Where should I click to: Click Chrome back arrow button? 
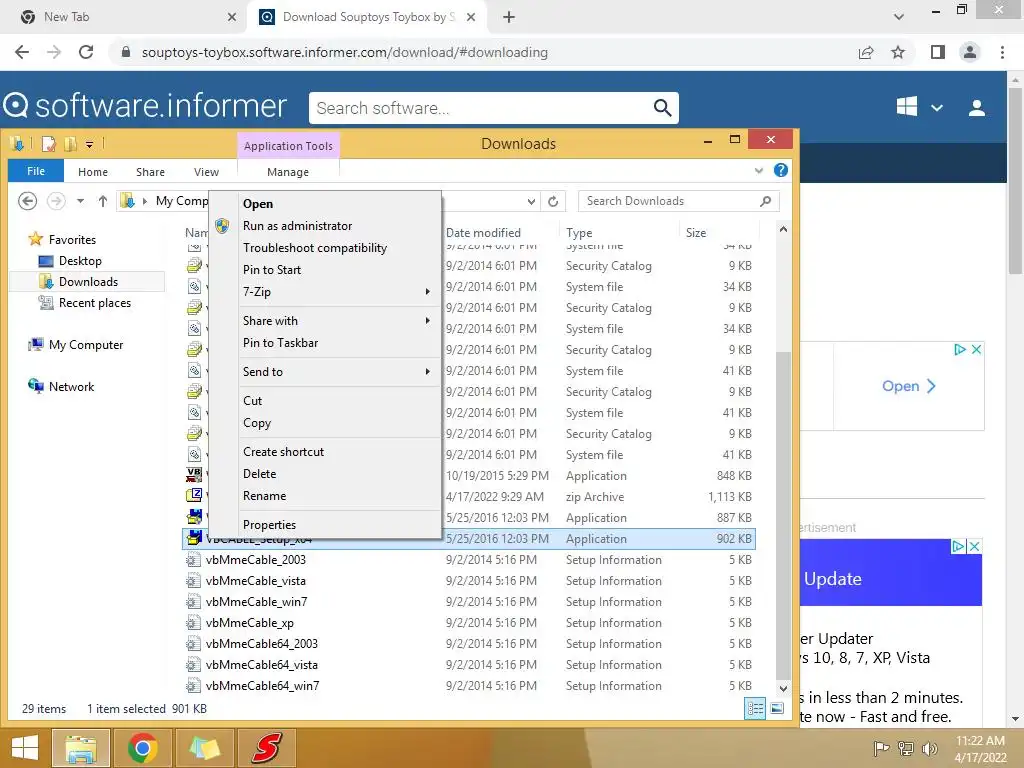22,52
